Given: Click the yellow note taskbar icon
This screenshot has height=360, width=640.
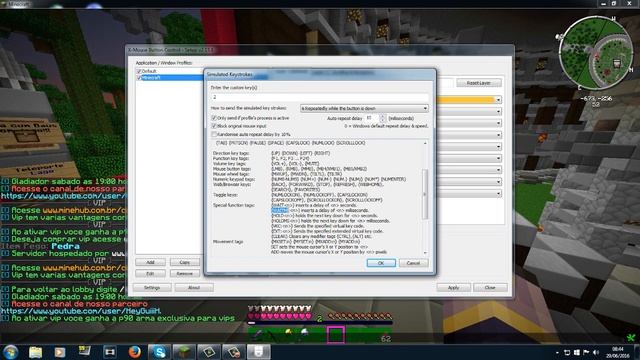Looking at the screenshot, I should [x=84, y=351].
